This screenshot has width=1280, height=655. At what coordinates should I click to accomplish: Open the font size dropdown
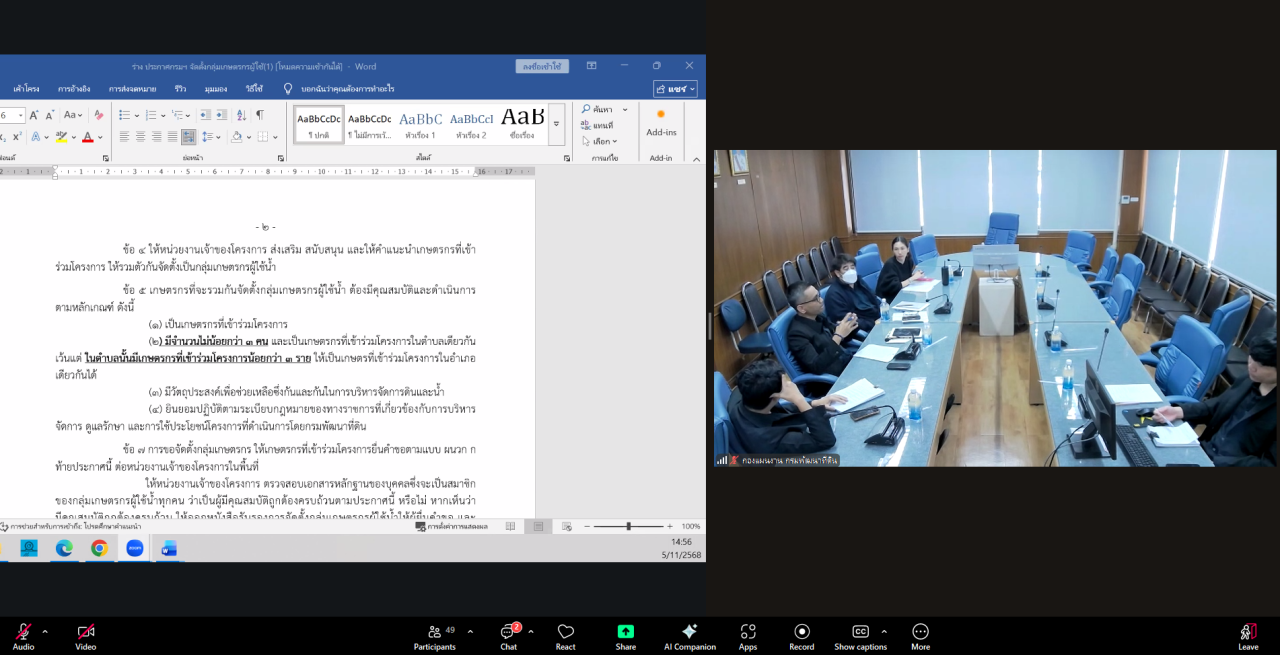tap(21, 115)
